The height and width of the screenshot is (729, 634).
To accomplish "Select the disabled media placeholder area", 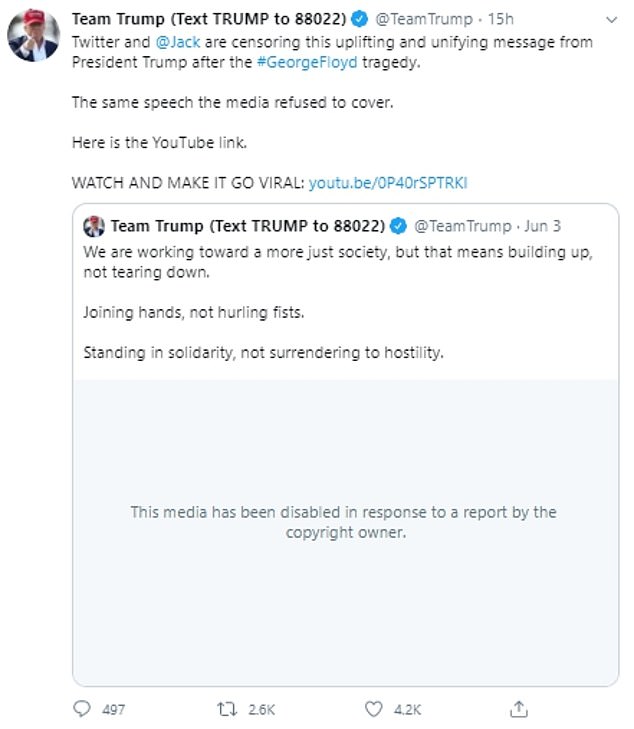I will click(345, 532).
